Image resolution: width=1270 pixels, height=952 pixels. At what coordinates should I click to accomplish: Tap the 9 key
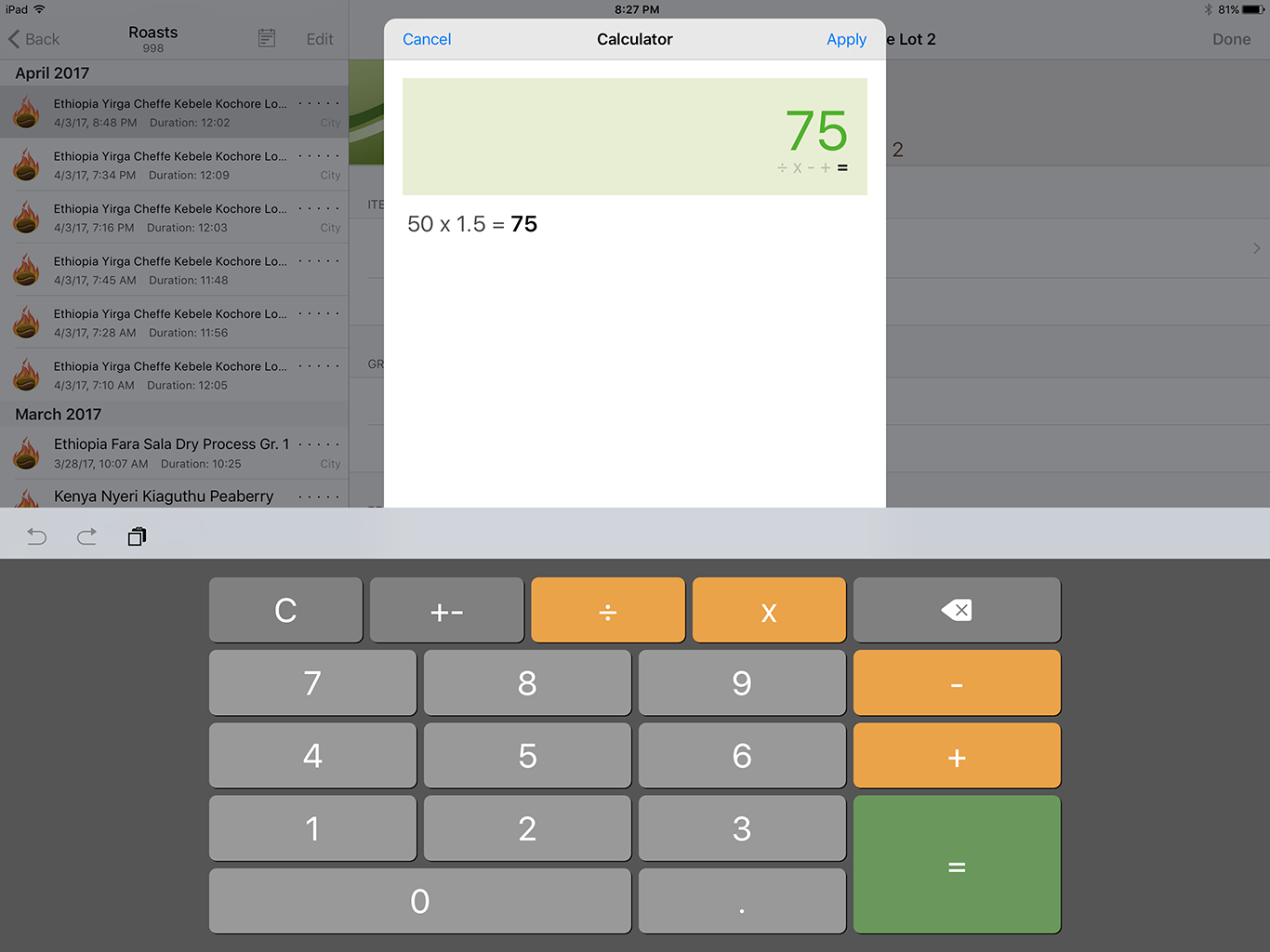click(742, 682)
